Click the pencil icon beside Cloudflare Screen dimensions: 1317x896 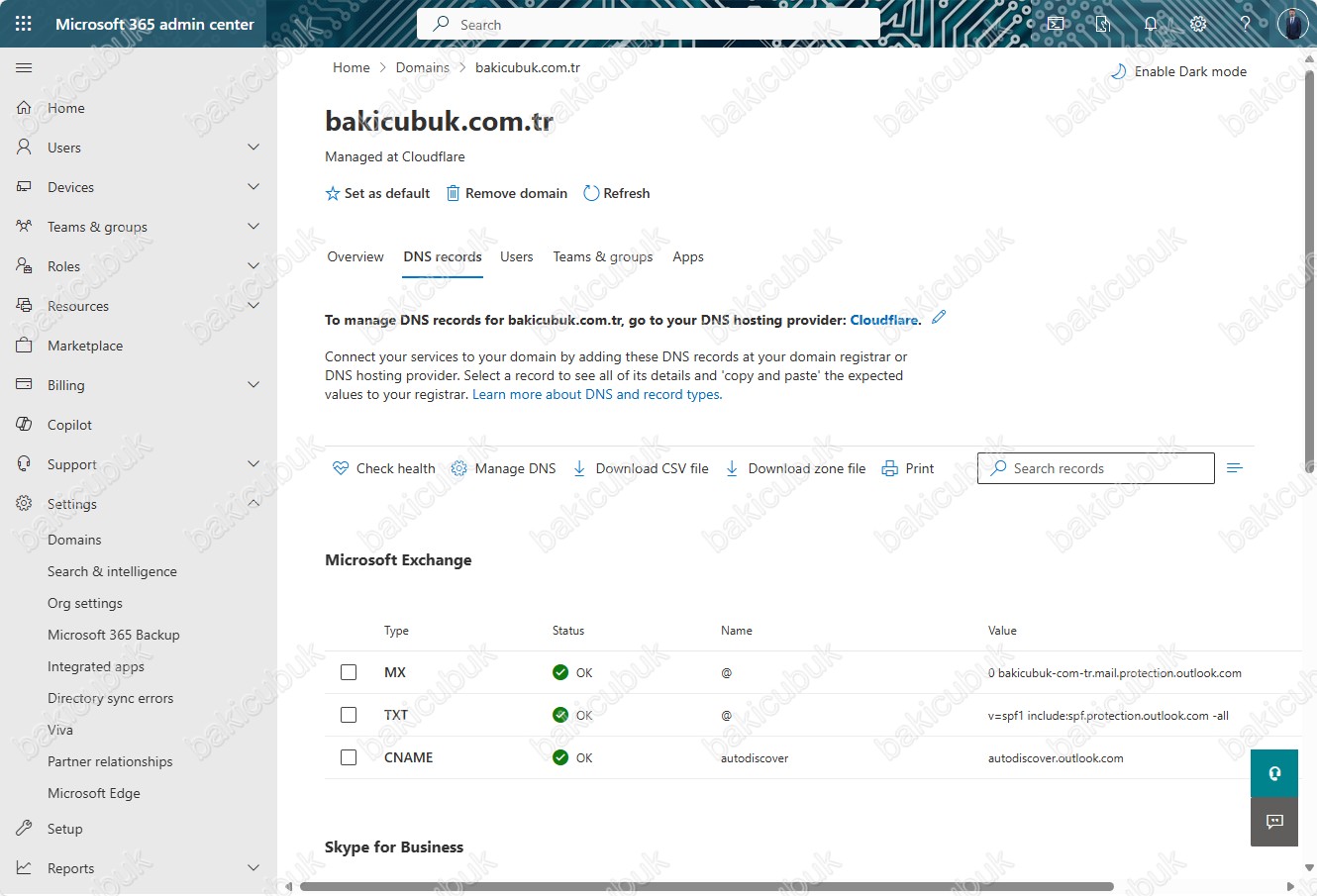pyautogui.click(x=939, y=318)
